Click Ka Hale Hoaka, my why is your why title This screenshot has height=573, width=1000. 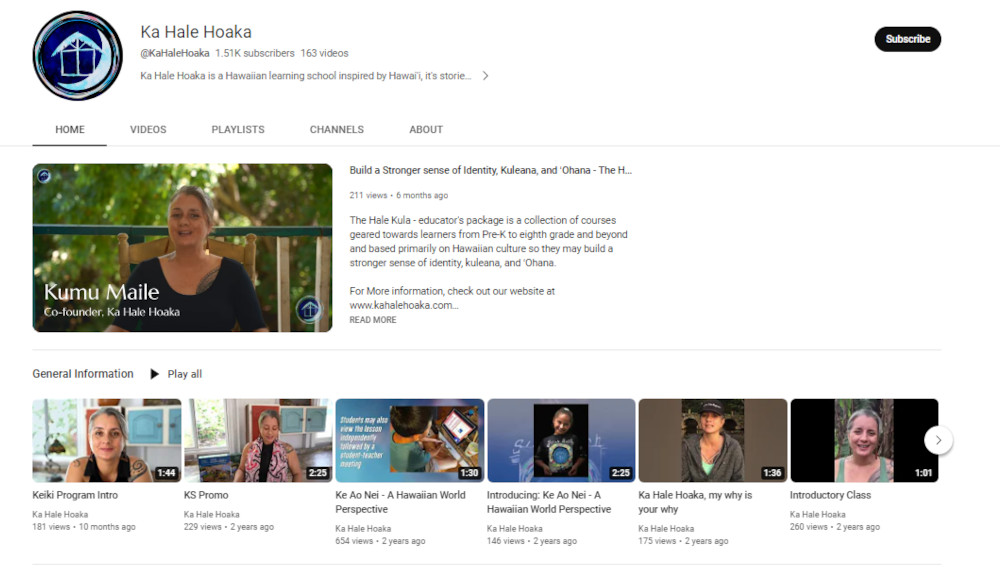695,502
